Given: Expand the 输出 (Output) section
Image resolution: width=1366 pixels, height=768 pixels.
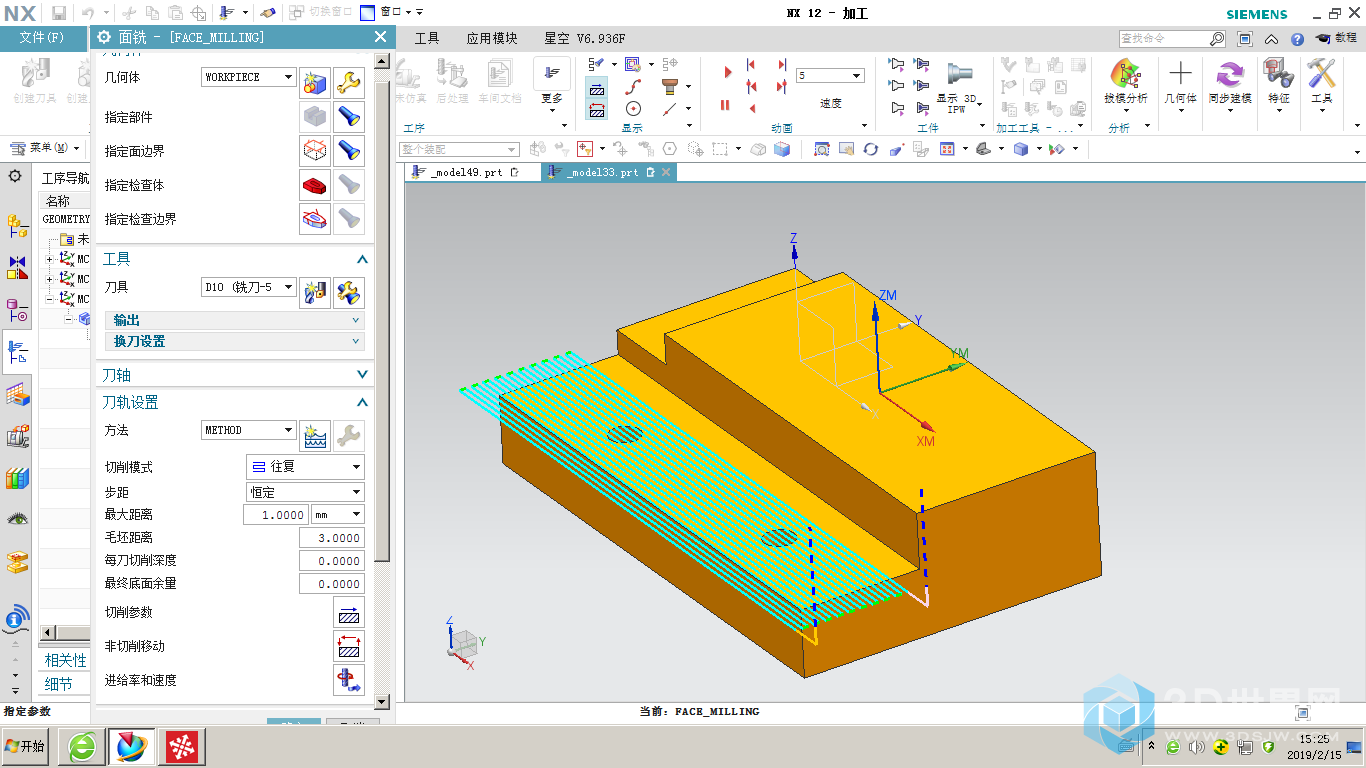Looking at the screenshot, I should click(x=235, y=320).
